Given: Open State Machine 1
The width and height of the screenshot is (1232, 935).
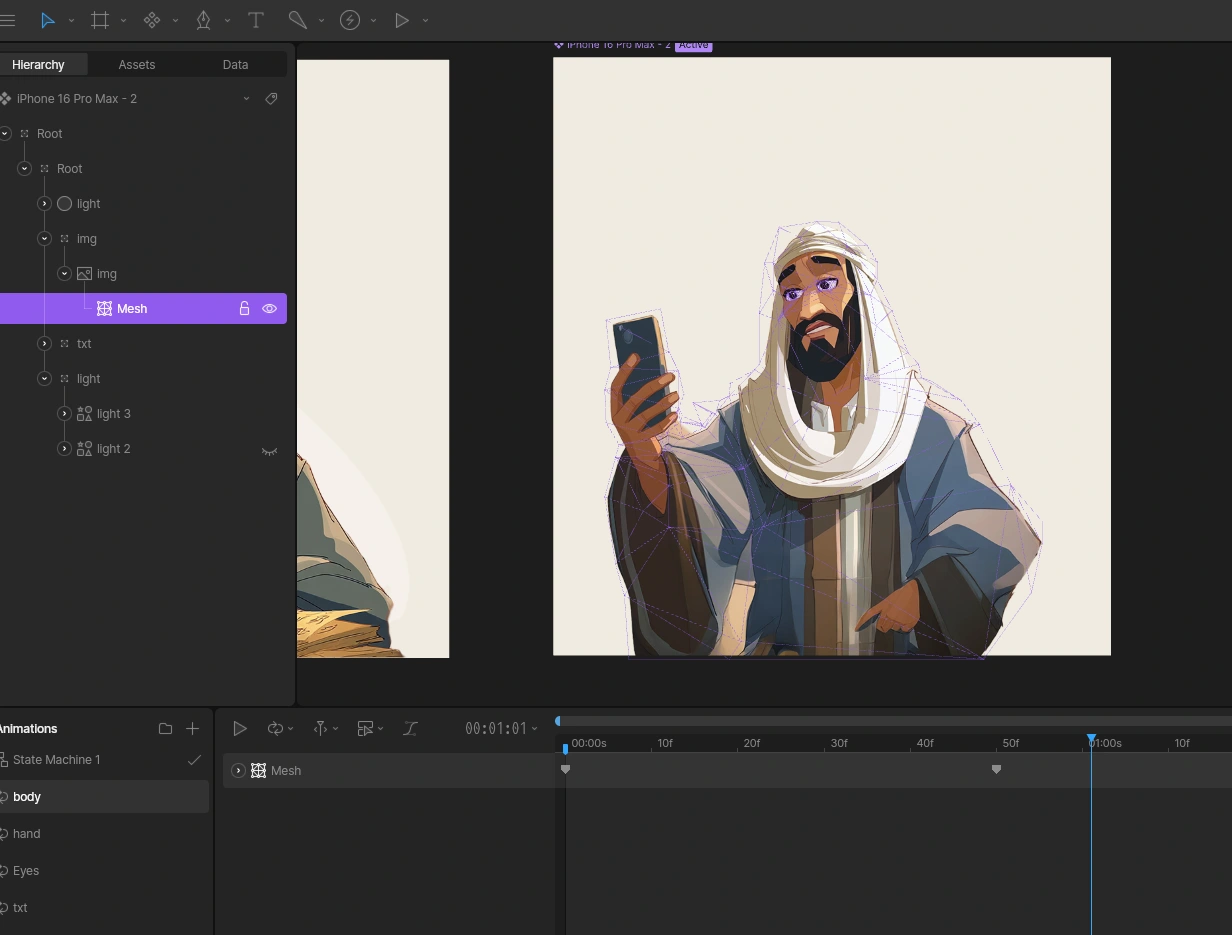Looking at the screenshot, I should (x=57, y=760).
